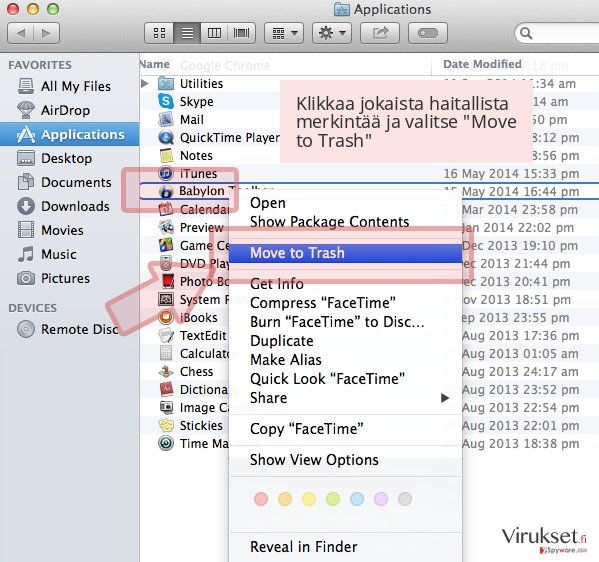Apply the purple label color
This screenshot has height=562, width=599.
point(381,499)
